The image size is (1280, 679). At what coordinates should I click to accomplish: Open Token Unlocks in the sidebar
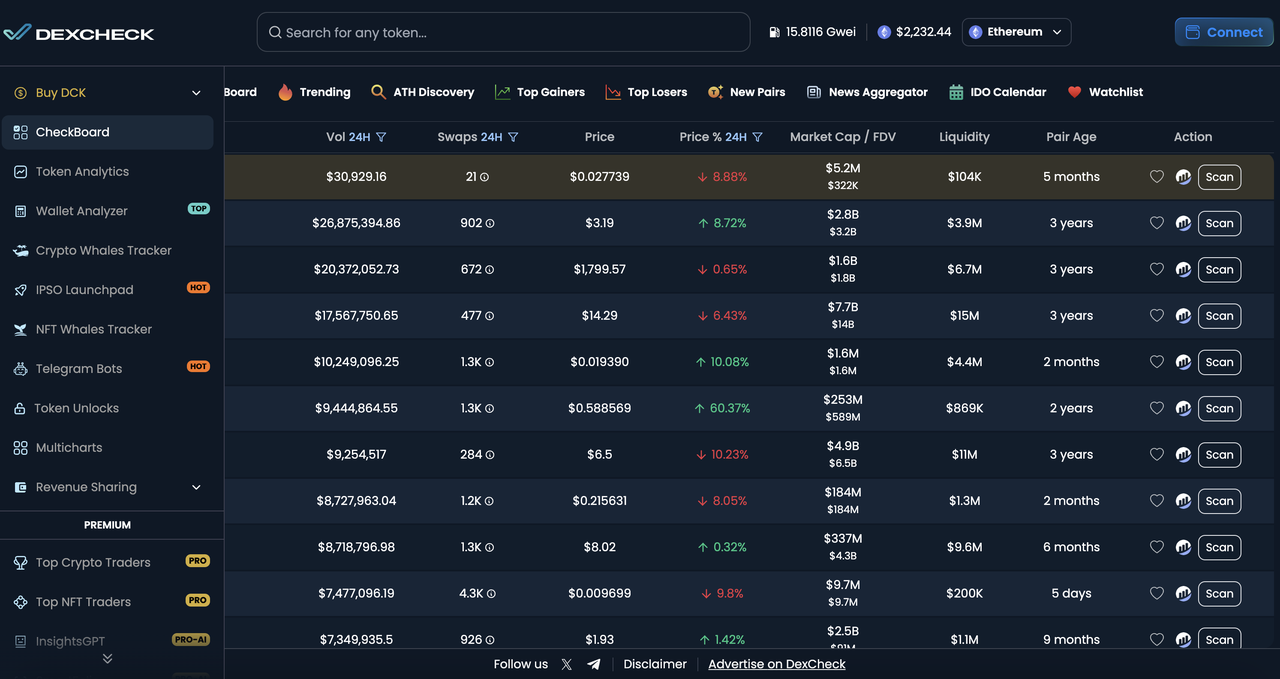pyautogui.click(x=76, y=408)
